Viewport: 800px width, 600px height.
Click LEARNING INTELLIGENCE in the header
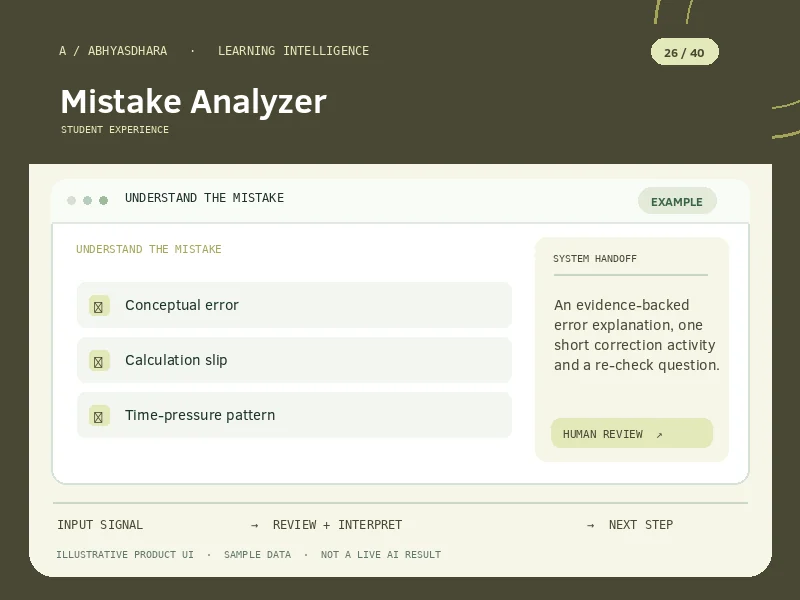[293, 51]
